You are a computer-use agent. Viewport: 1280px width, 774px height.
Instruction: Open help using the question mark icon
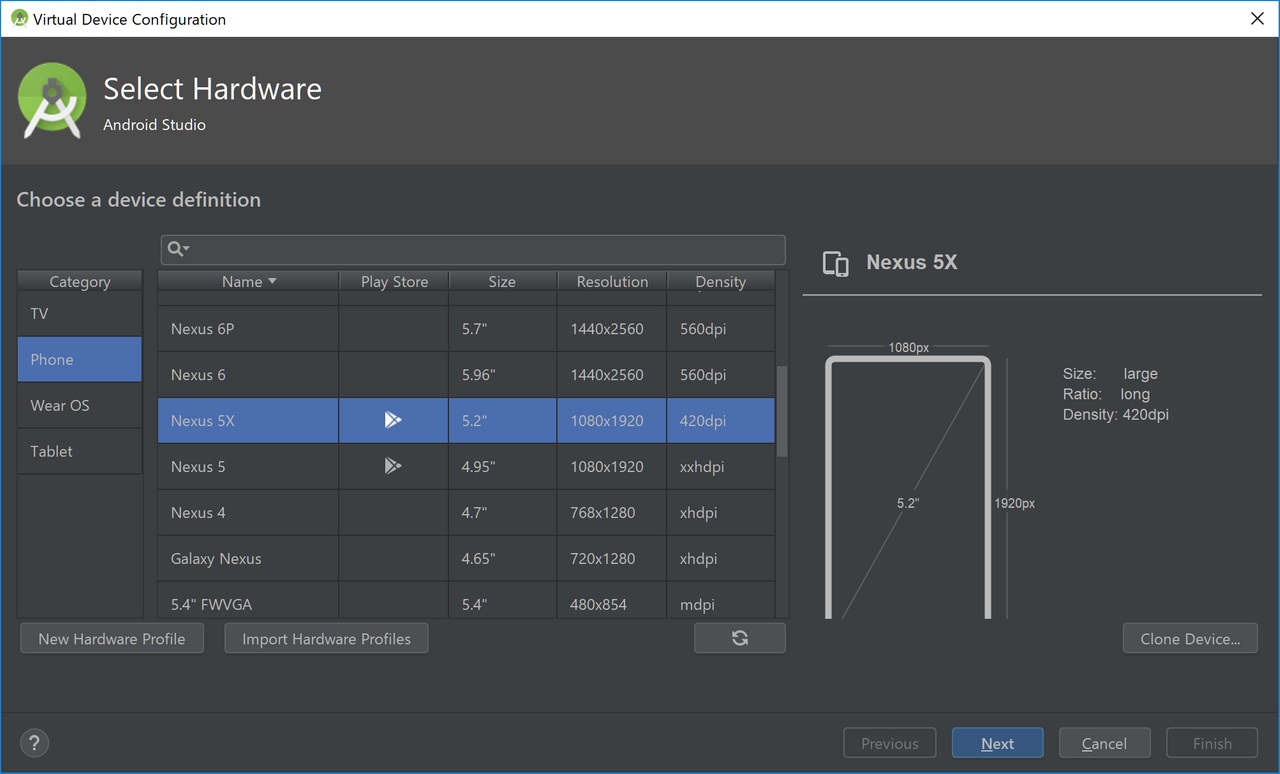click(x=34, y=742)
